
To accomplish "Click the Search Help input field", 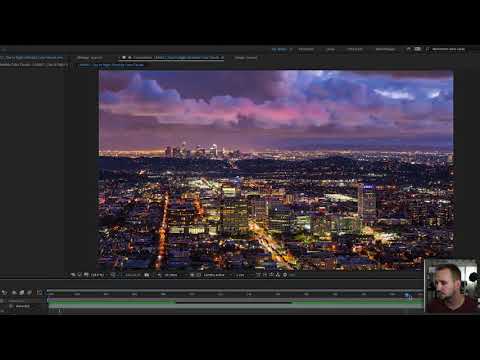I will click(448, 49).
